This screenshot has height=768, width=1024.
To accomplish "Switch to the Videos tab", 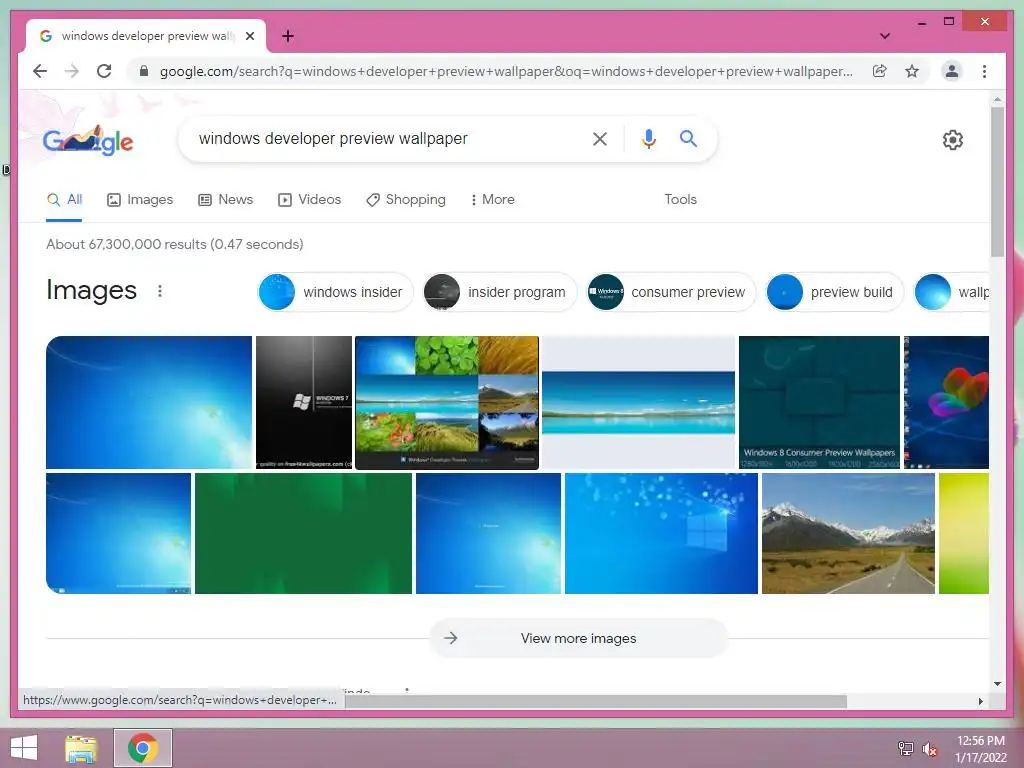I will 310,199.
